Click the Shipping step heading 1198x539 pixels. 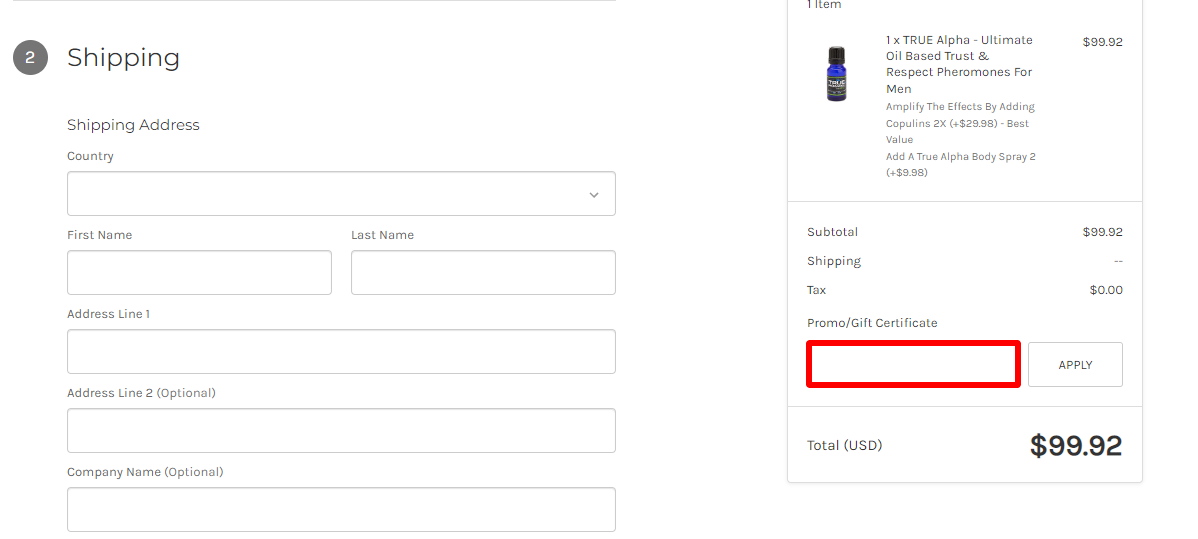(x=123, y=57)
